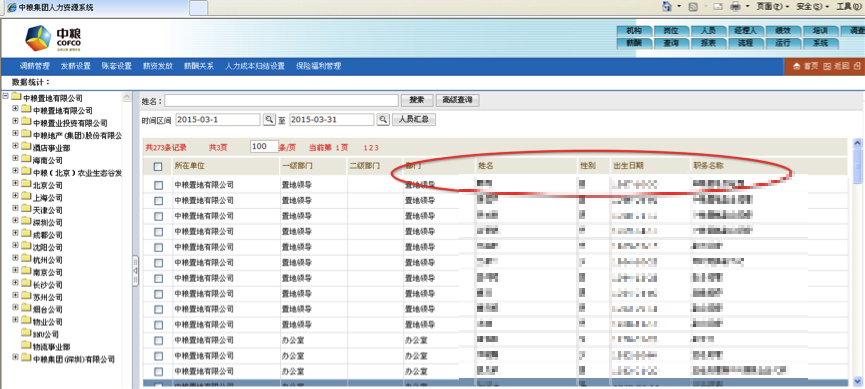The height and width of the screenshot is (389, 865).
Task: Switch to the 培训 tab
Action: pos(820,31)
